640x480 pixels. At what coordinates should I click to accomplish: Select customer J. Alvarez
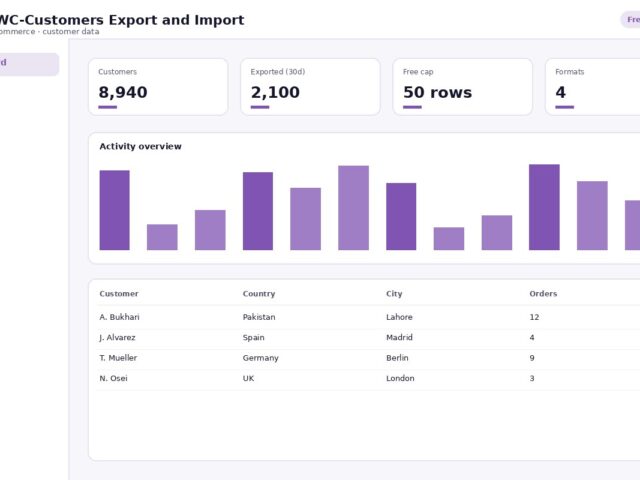click(117, 338)
